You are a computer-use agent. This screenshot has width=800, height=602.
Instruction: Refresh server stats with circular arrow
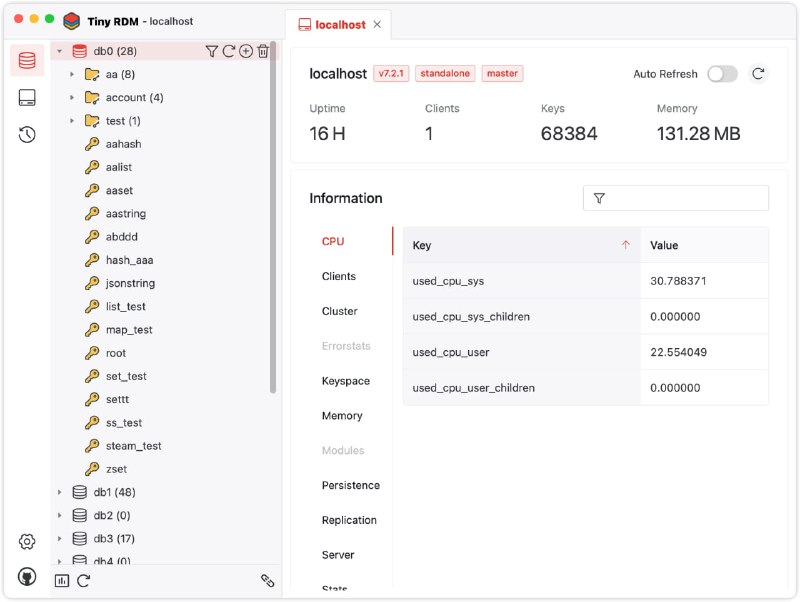pyautogui.click(x=757, y=73)
